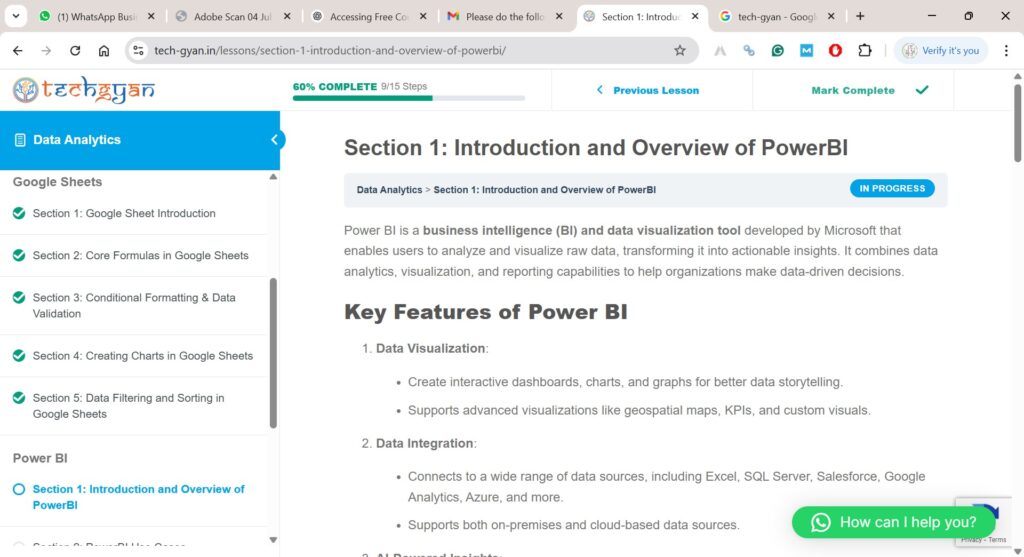Click the 60% COMPLETE progress label
Screen dimensions: 1024x557
click(x=335, y=86)
